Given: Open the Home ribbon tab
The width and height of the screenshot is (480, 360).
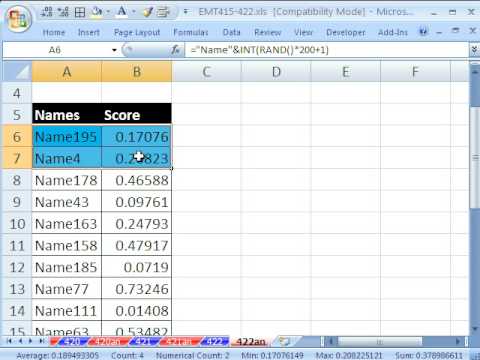Looking at the screenshot, I should tap(54, 32).
